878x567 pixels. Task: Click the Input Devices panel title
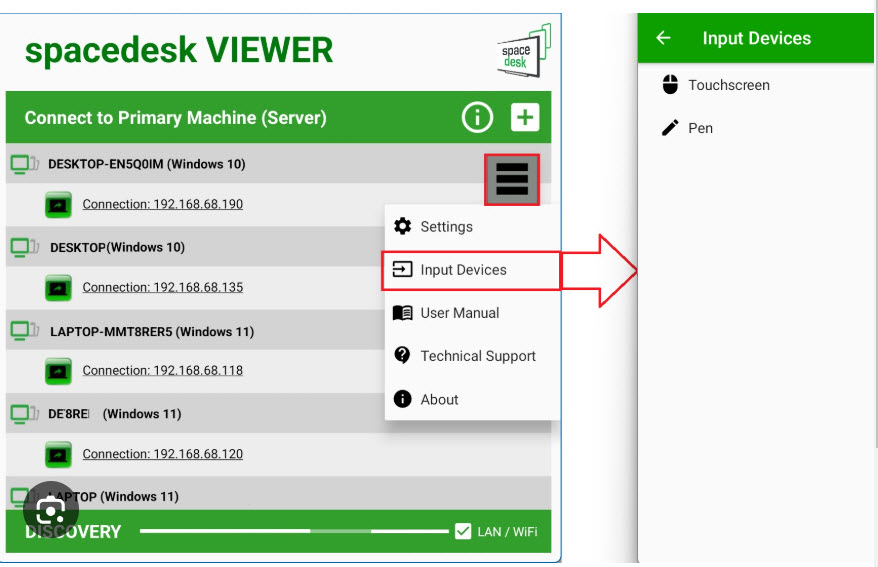coord(756,38)
